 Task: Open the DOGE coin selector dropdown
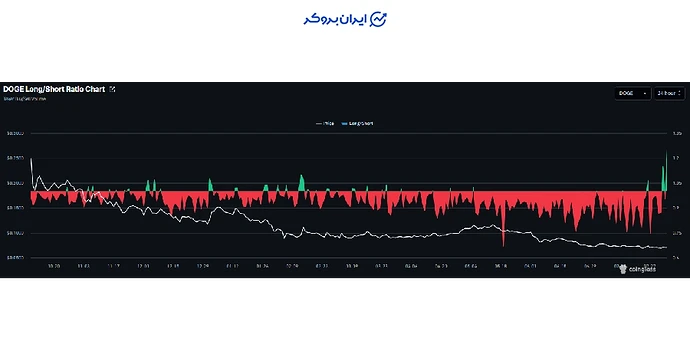[632, 93]
